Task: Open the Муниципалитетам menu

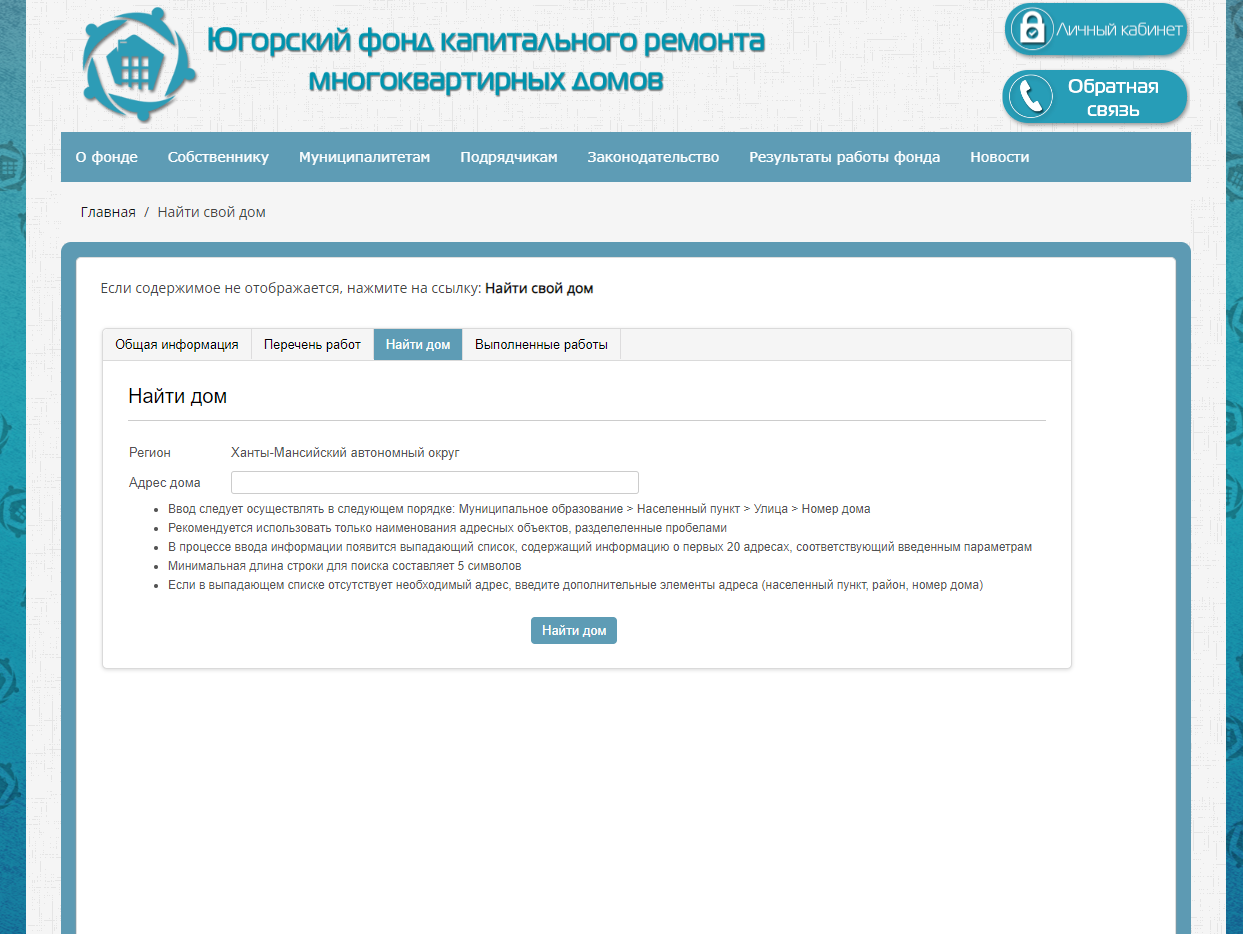Action: point(364,157)
